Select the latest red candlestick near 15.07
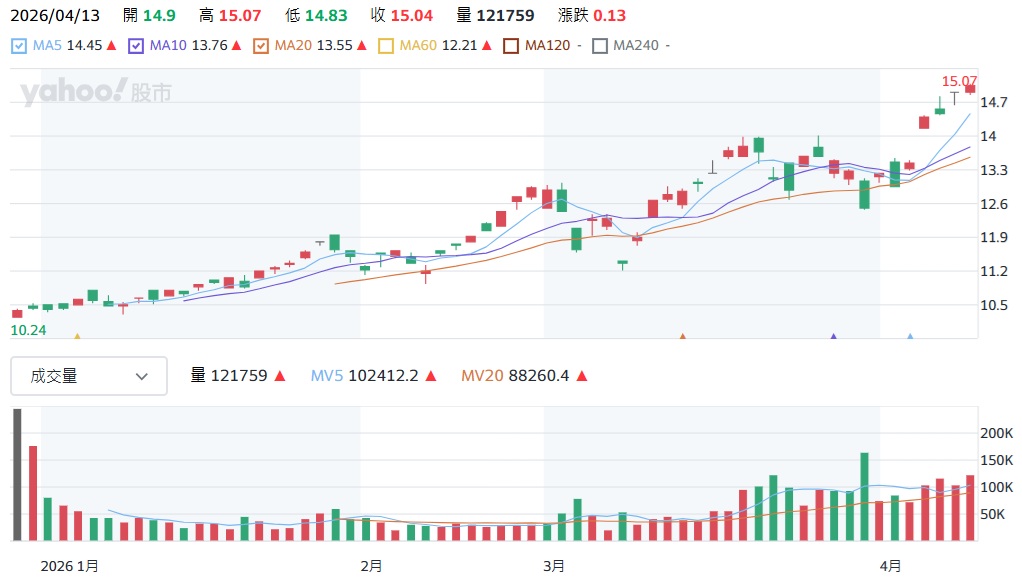This screenshot has width=1022, height=577. point(969,89)
